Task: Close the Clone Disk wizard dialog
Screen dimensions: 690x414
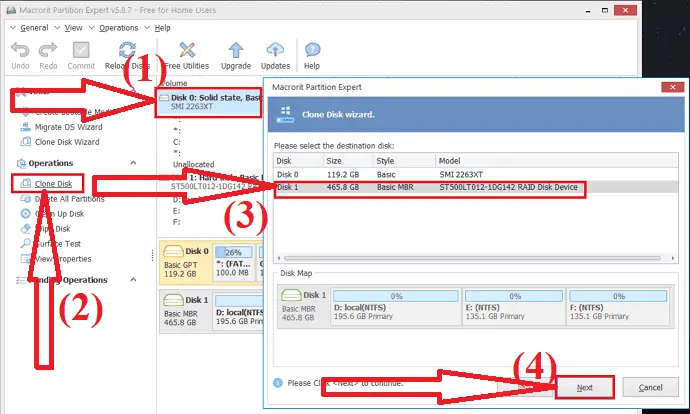Action: pyautogui.click(x=672, y=87)
